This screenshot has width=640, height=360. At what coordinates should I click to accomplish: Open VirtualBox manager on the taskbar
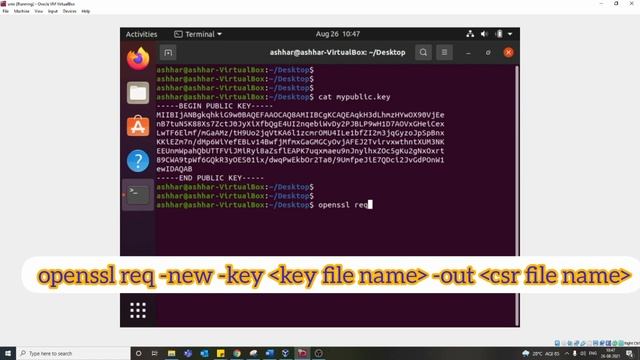286,353
